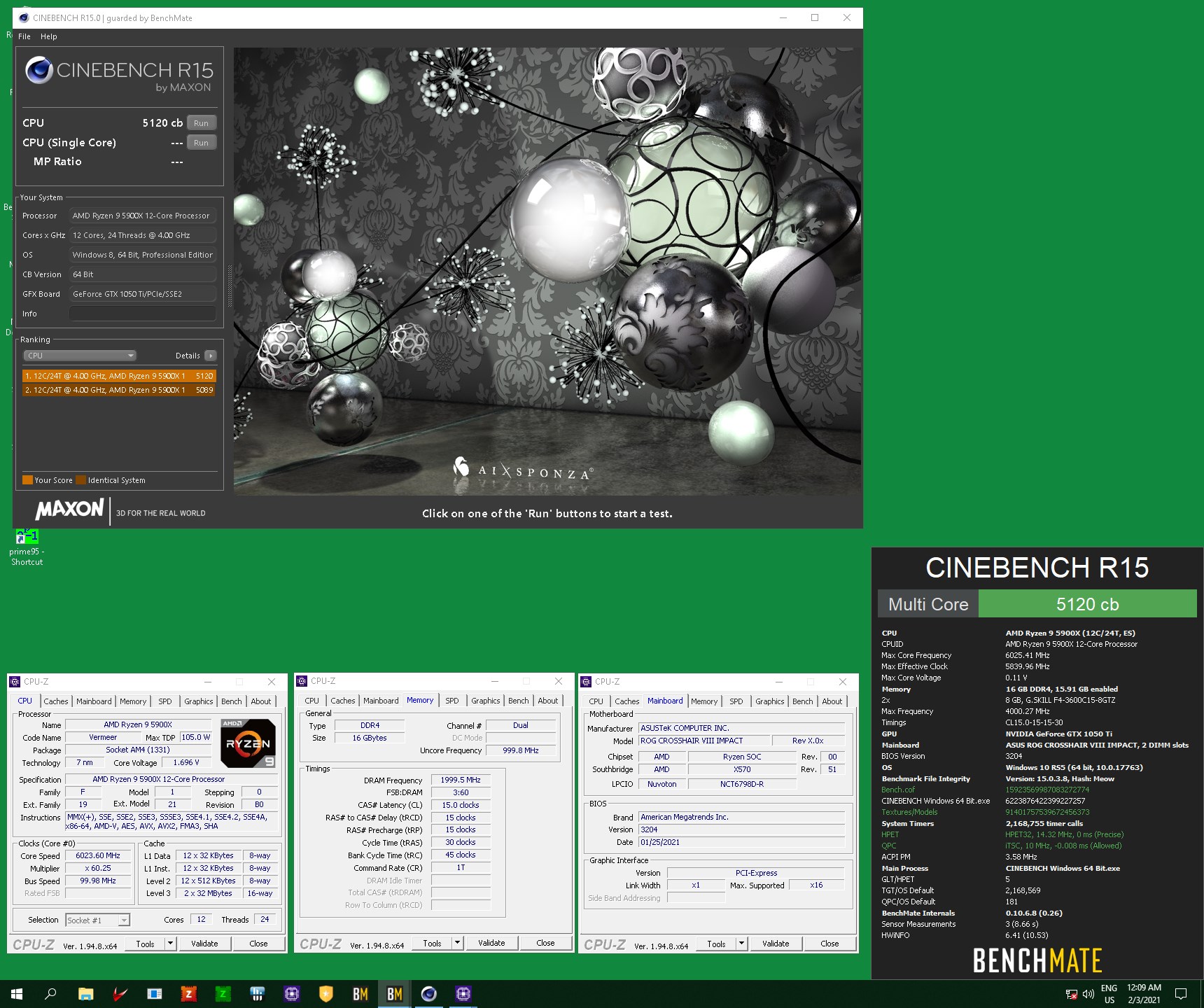This screenshot has height=1008, width=1204.
Task: Open the orange Z taskbar icon
Action: click(x=188, y=994)
